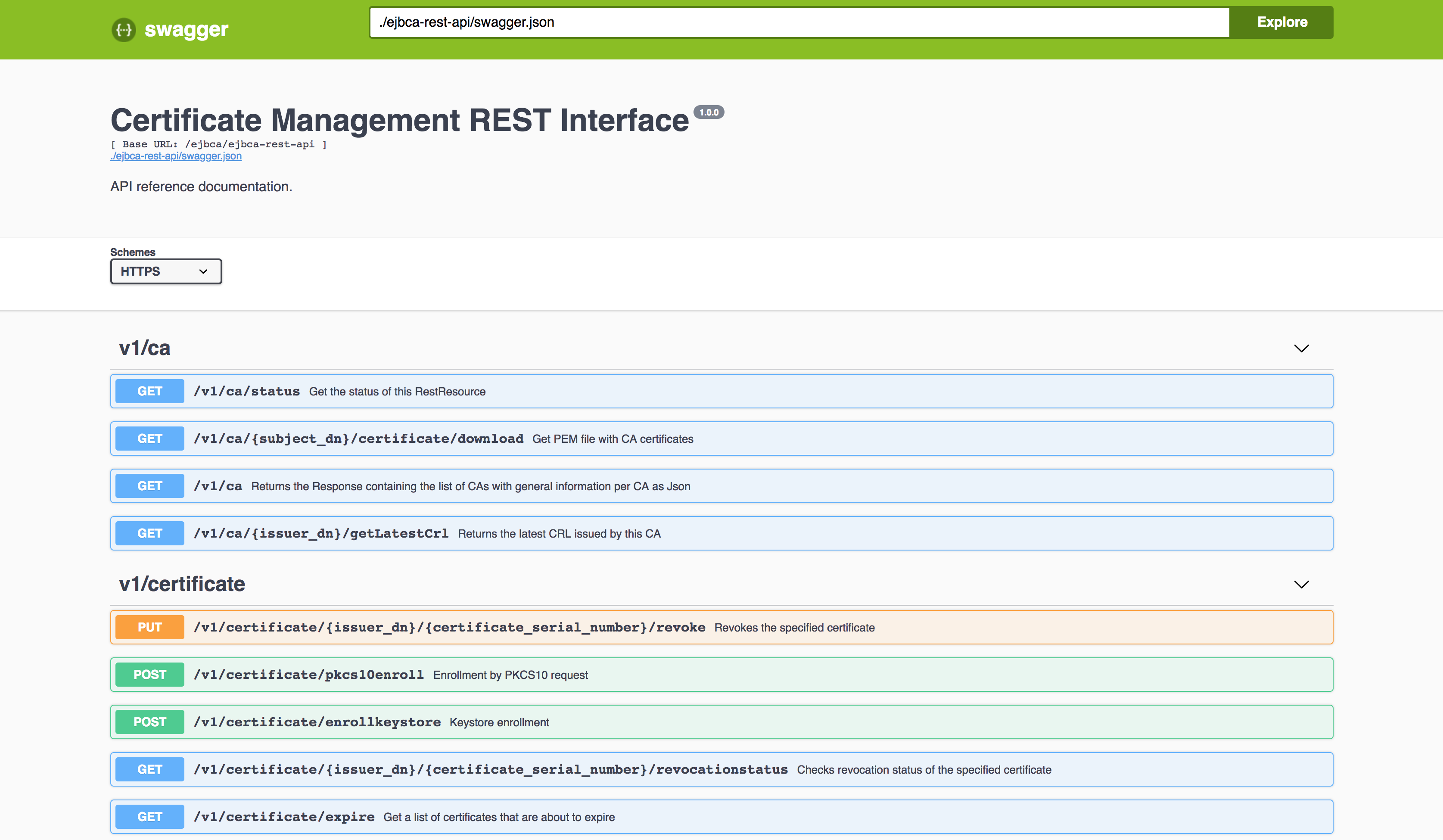Screen dimensions: 1443x840
Task: Click POST badge for enrollkeystore
Action: (149, 722)
